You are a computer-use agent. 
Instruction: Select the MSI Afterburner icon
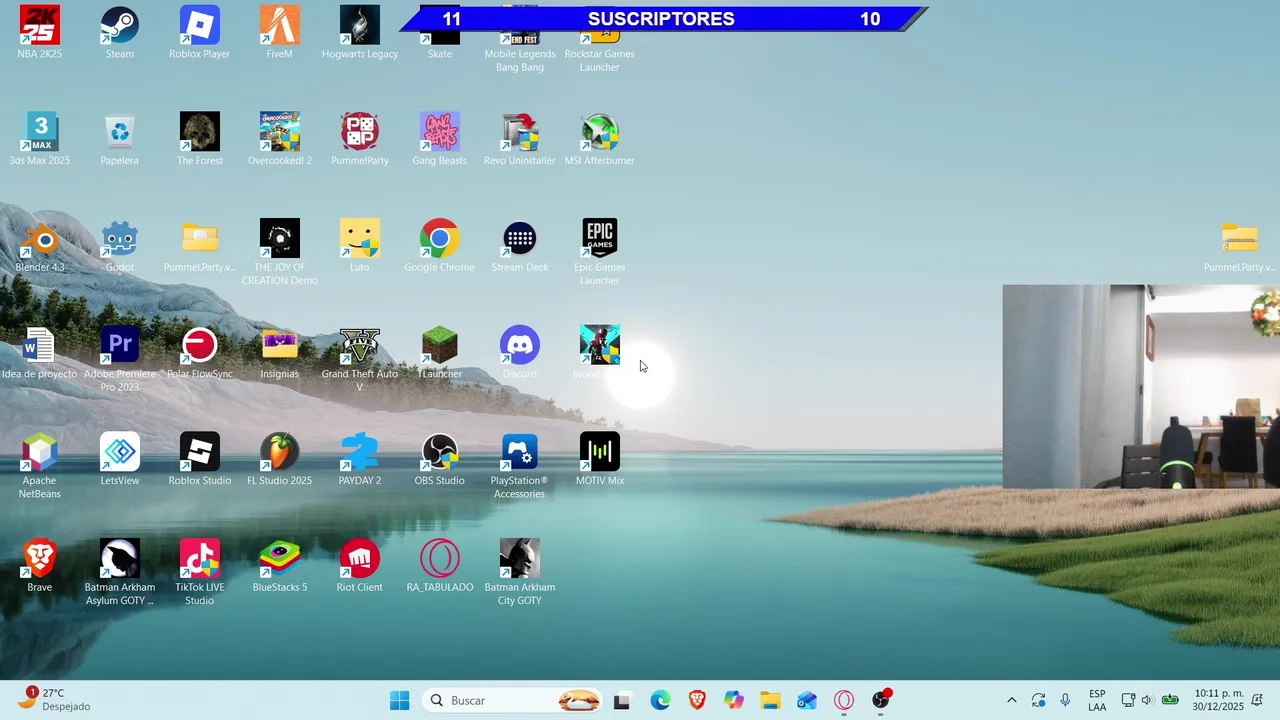[600, 132]
